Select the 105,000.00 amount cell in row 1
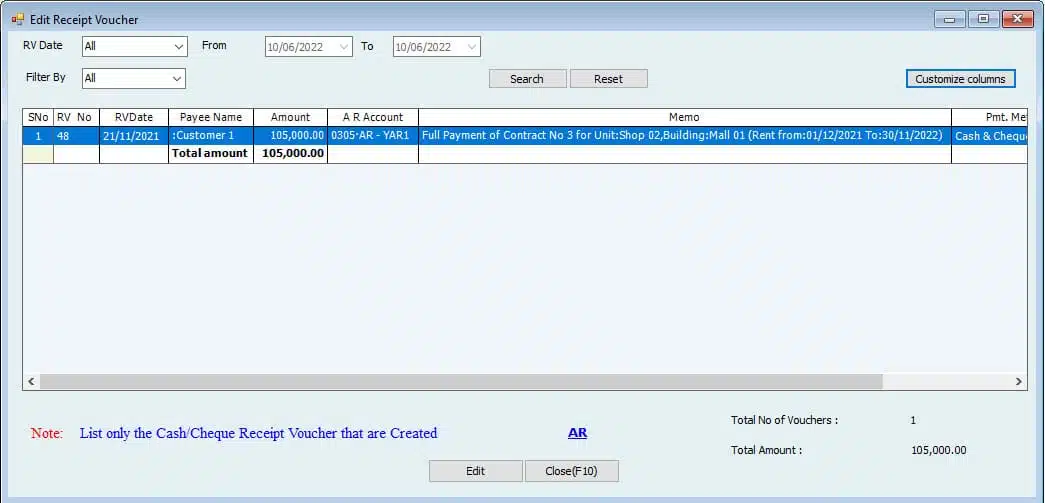The height and width of the screenshot is (503, 1045). coord(291,136)
